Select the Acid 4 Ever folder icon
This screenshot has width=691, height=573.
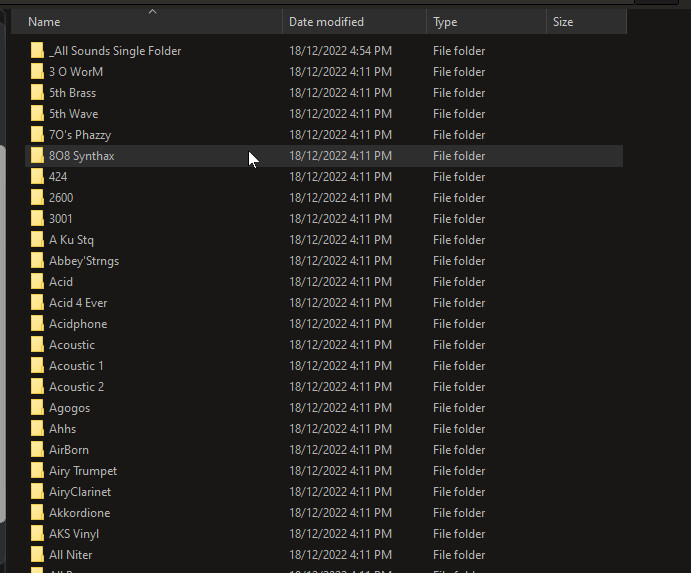[37, 303]
